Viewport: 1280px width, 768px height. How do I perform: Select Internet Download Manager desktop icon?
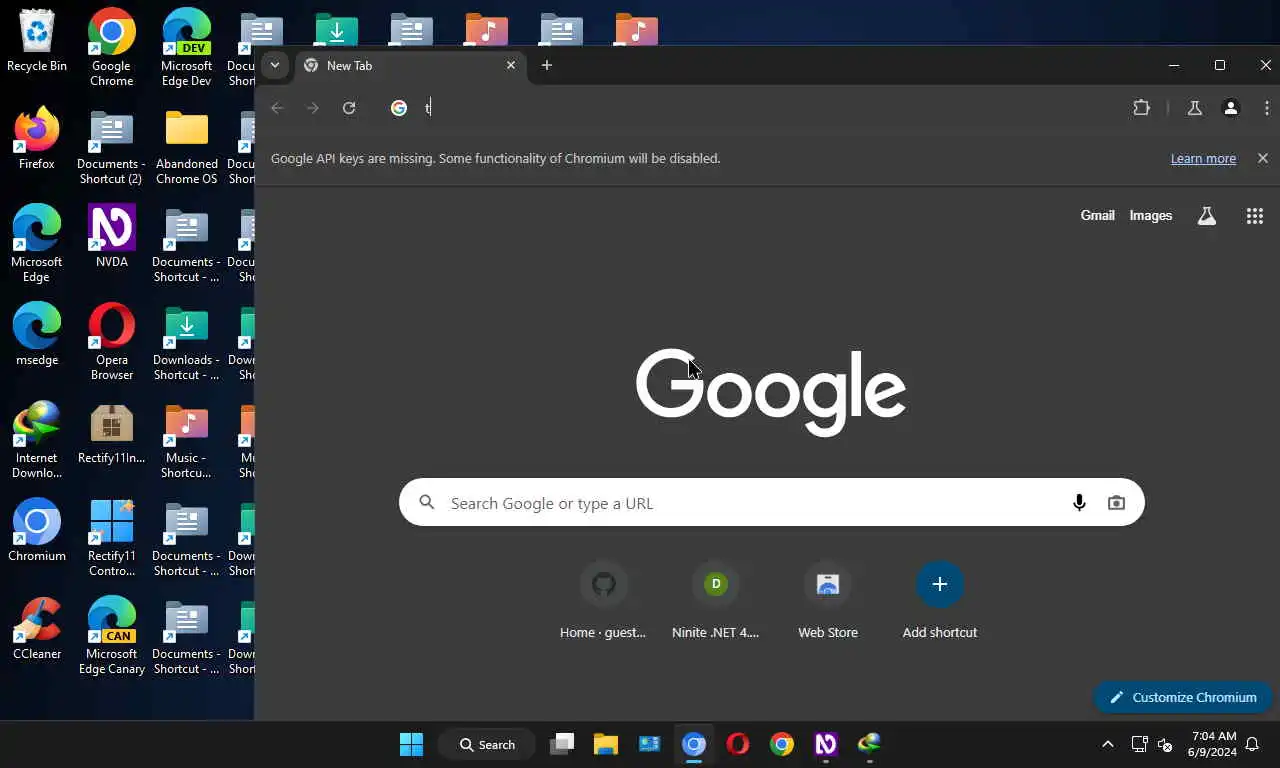pyautogui.click(x=37, y=440)
